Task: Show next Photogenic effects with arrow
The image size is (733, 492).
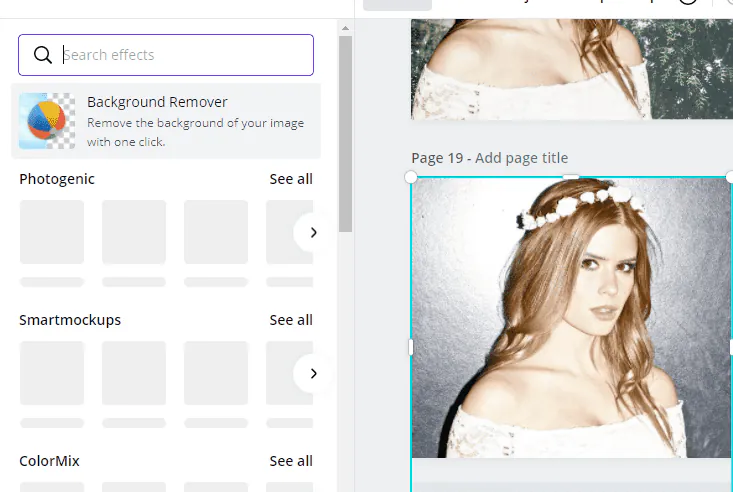Action: (x=313, y=232)
